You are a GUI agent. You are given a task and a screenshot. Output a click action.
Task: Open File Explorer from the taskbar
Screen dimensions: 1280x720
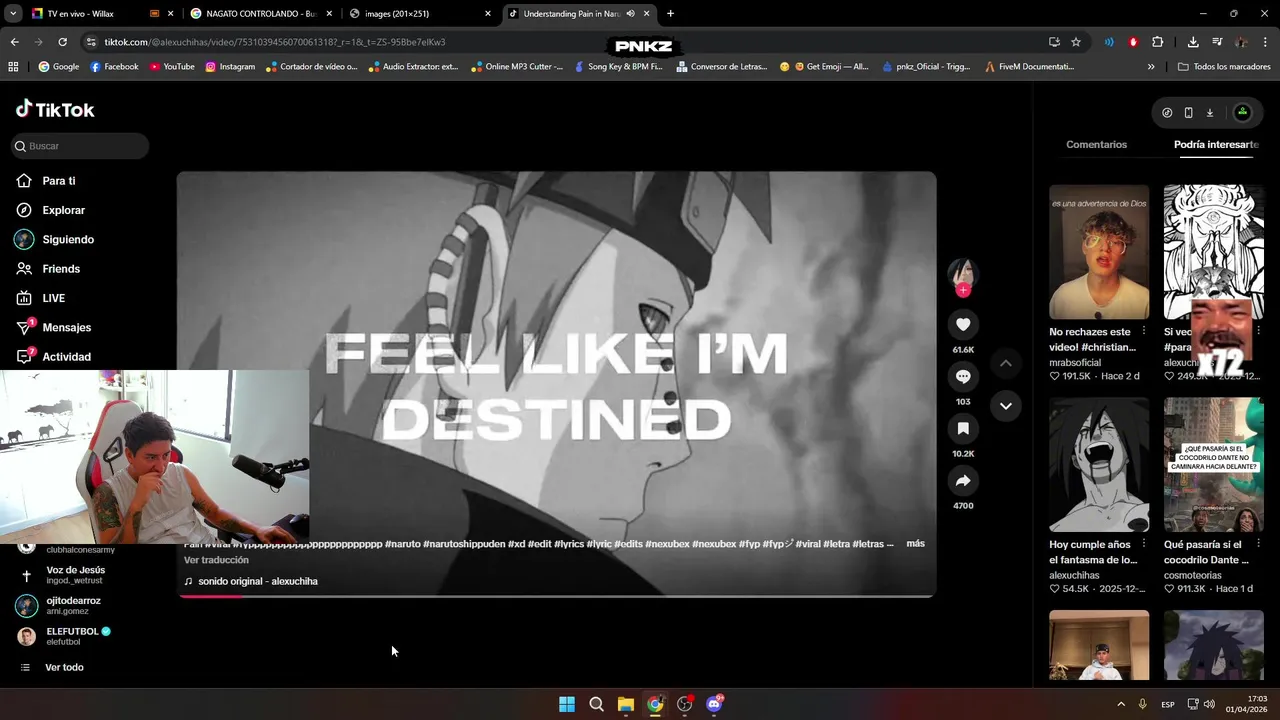[x=626, y=704]
